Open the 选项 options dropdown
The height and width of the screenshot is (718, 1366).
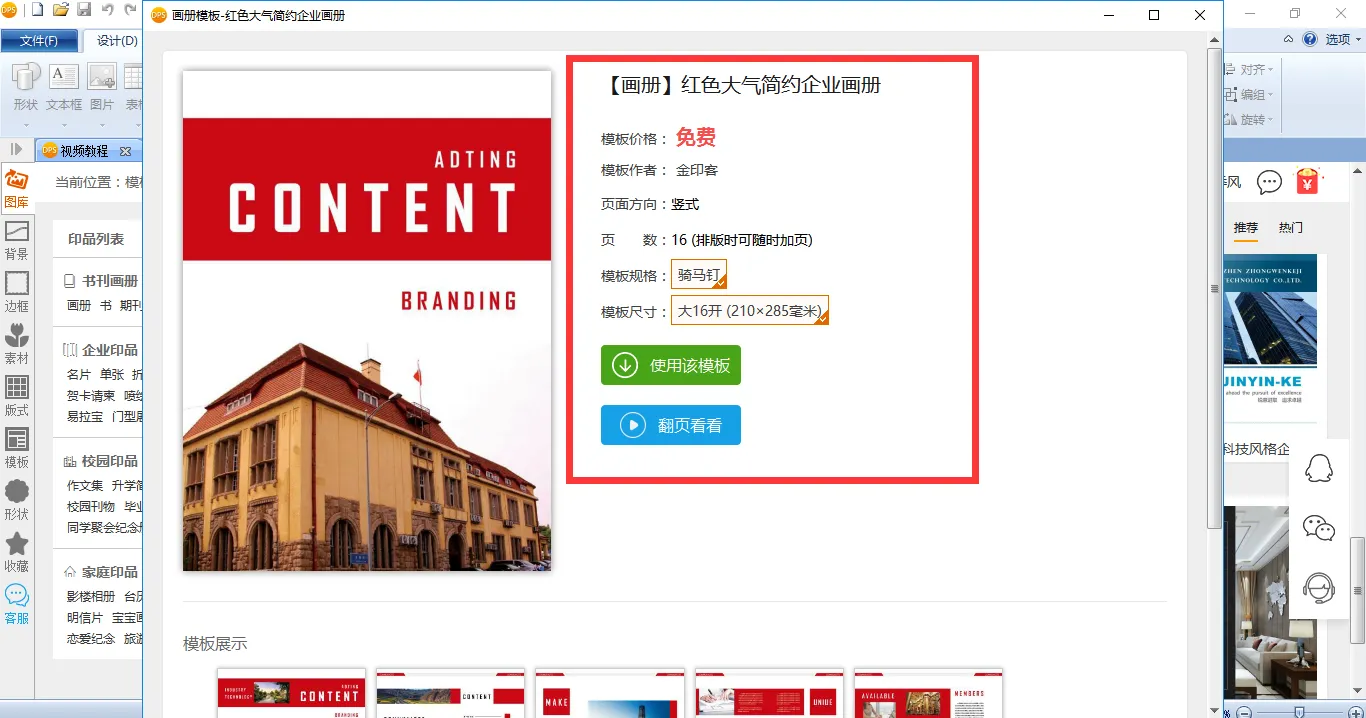pos(1343,39)
